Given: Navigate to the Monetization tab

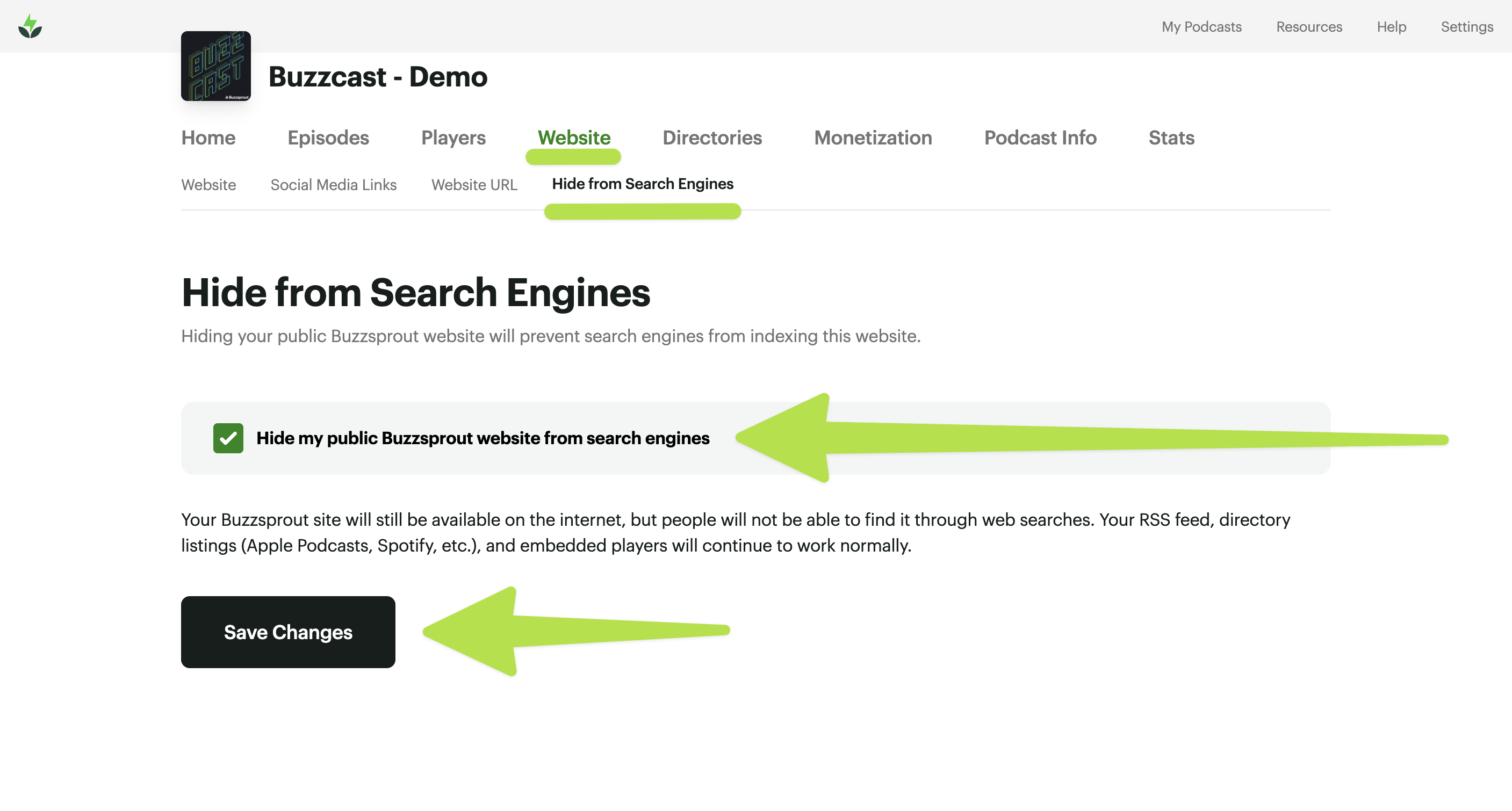Looking at the screenshot, I should tap(872, 137).
